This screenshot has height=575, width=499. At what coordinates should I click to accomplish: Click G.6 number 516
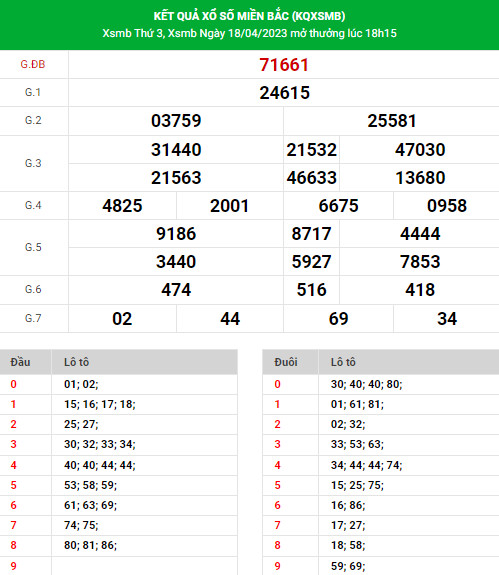coord(311,290)
